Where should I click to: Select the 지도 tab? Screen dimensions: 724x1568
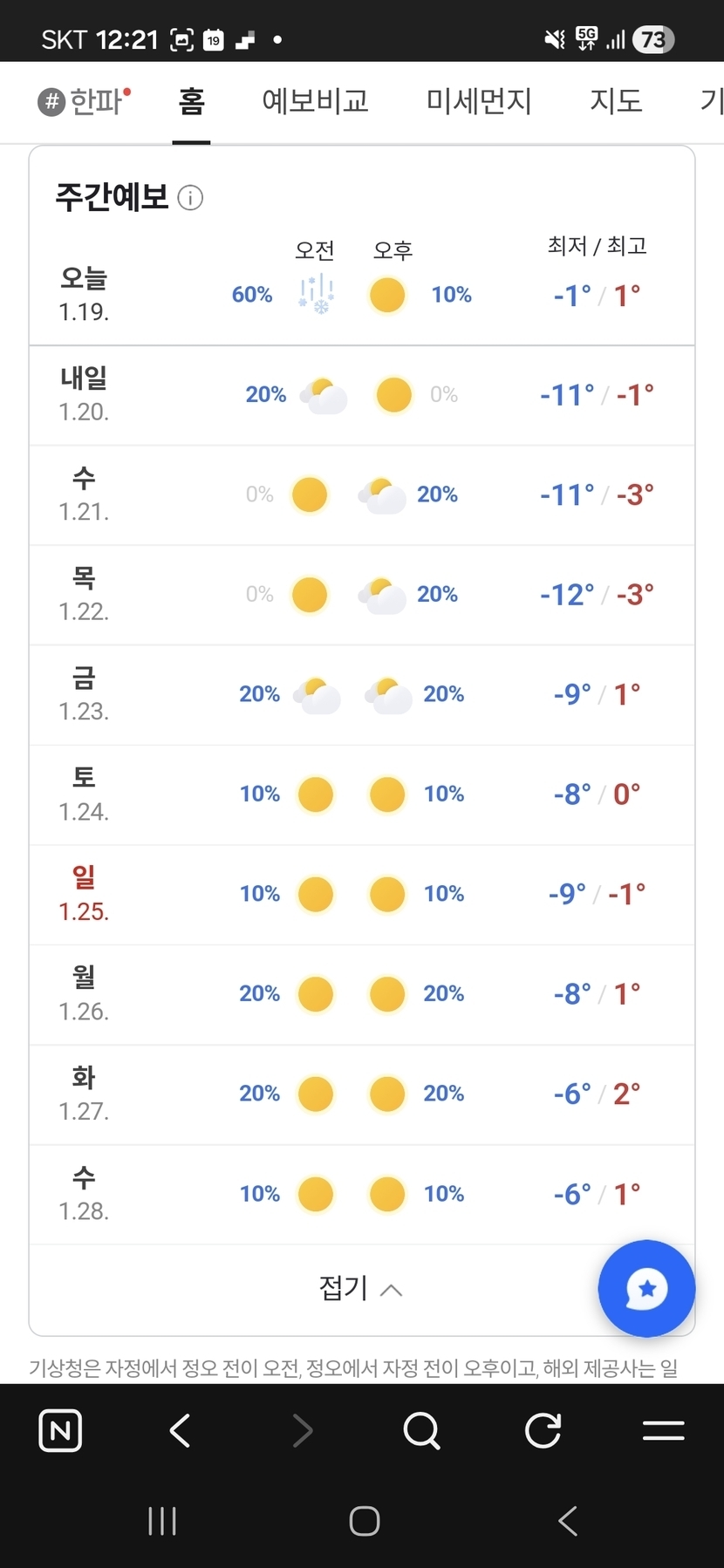pos(616,102)
